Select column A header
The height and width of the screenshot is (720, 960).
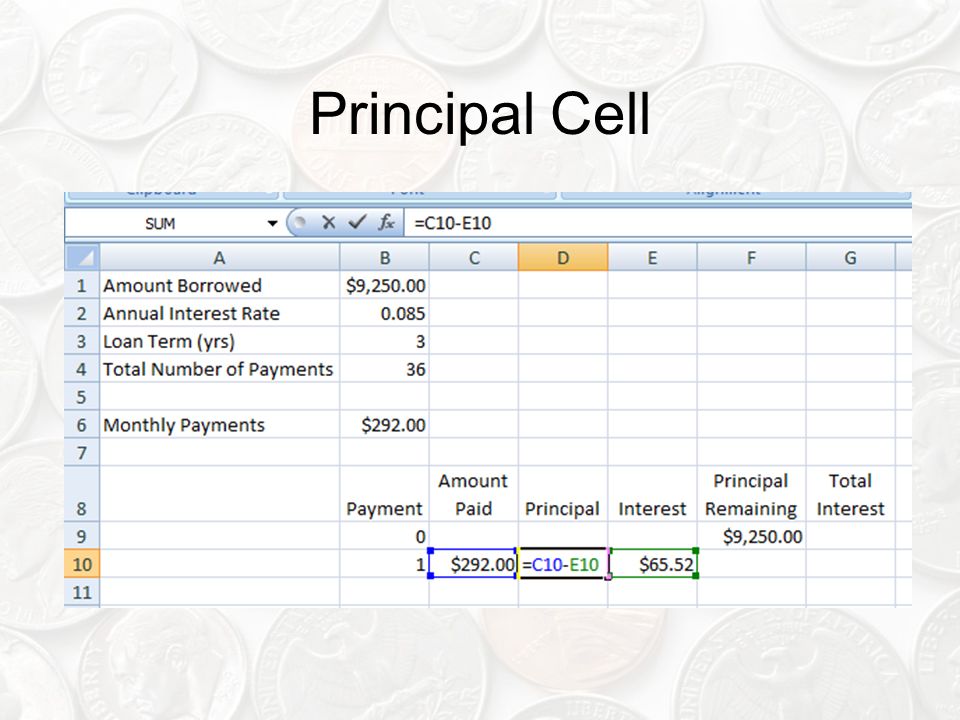220,258
